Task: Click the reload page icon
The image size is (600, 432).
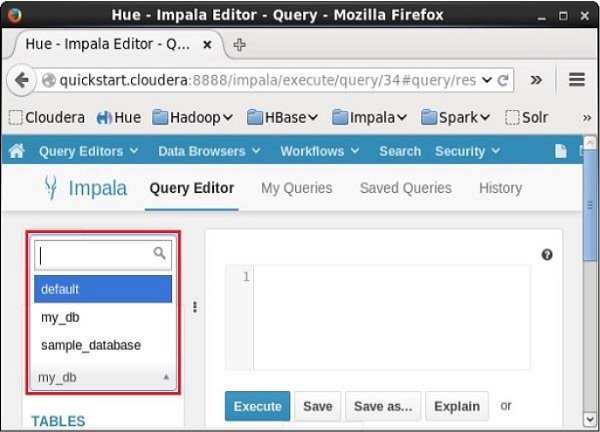Action: (x=504, y=79)
